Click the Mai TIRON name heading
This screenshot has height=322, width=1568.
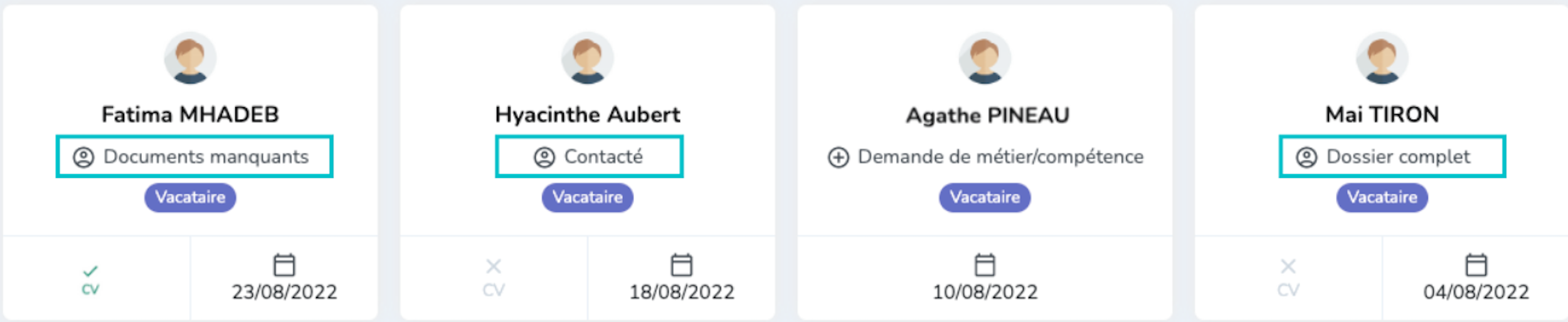pyautogui.click(x=1382, y=115)
